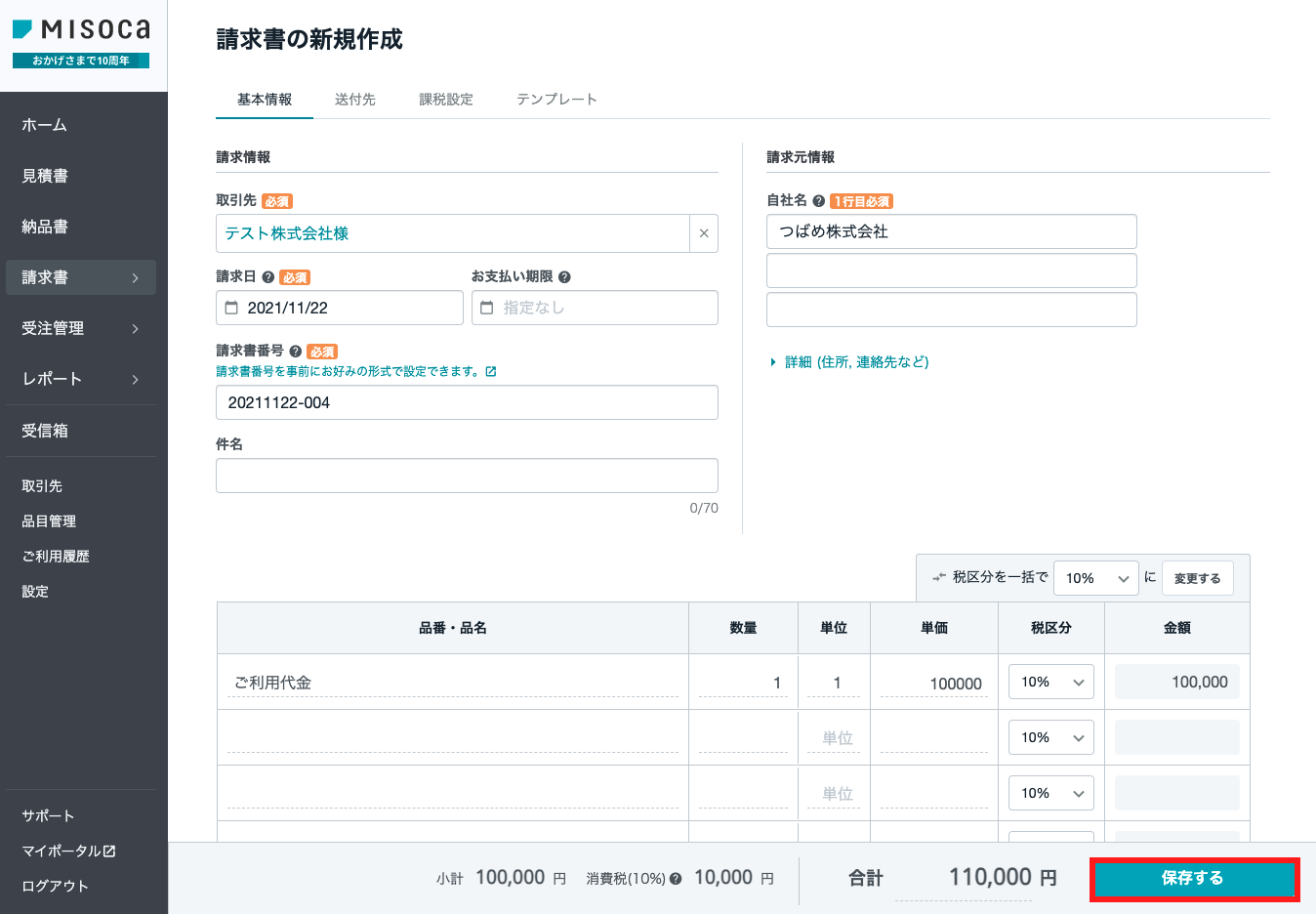Viewport: 1316px width, 914px height.
Task: Expand 詳細 (住所, 連絡先など) section
Action: (849, 362)
